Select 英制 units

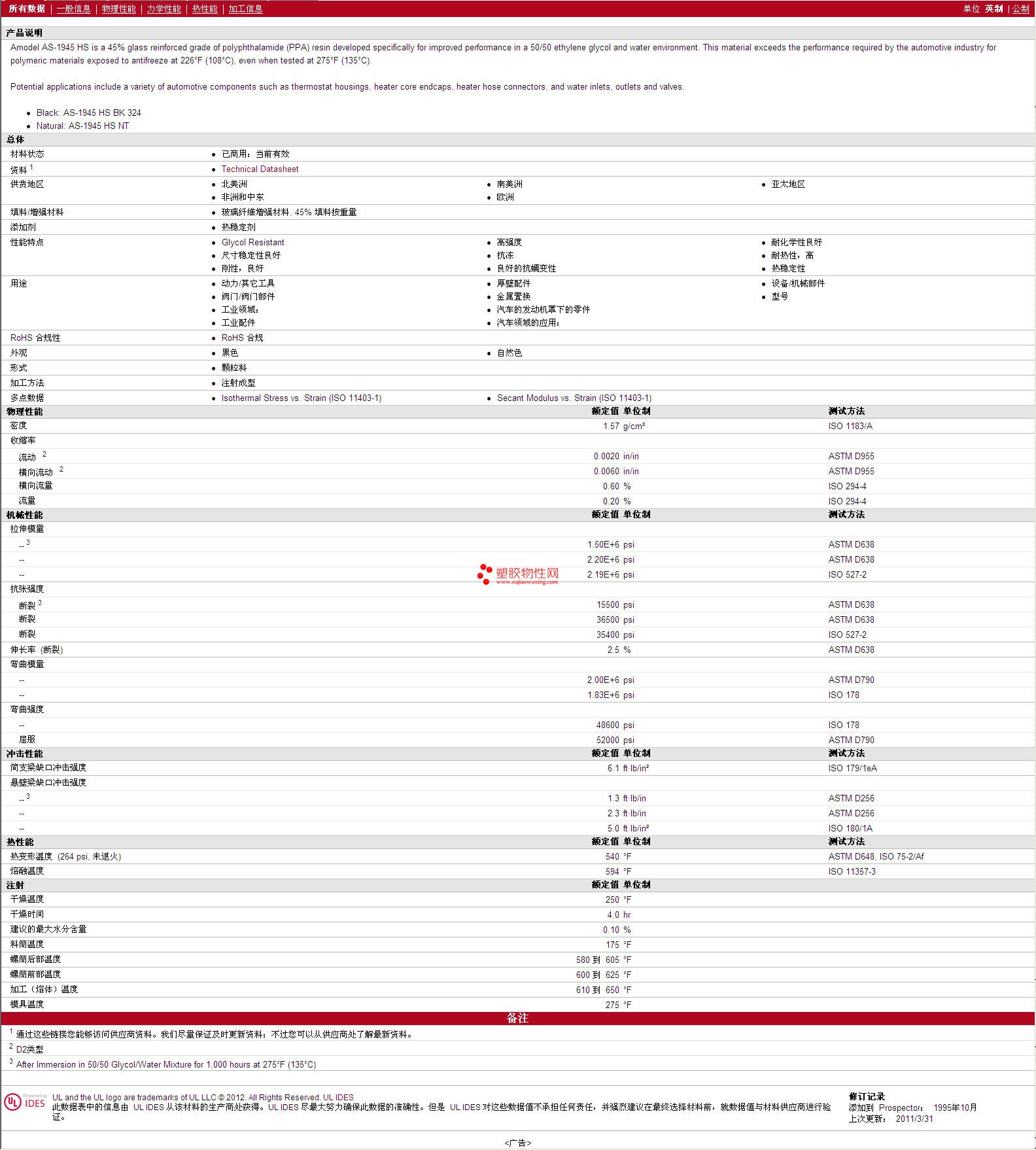tap(994, 9)
